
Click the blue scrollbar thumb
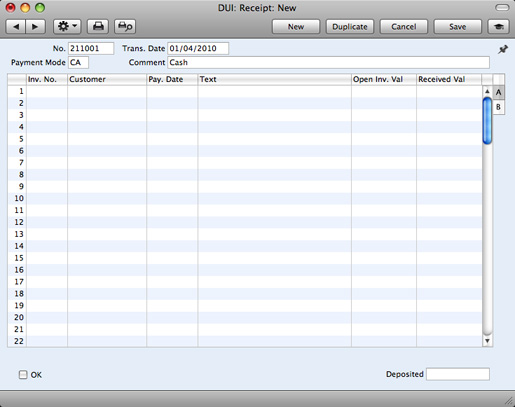point(487,121)
